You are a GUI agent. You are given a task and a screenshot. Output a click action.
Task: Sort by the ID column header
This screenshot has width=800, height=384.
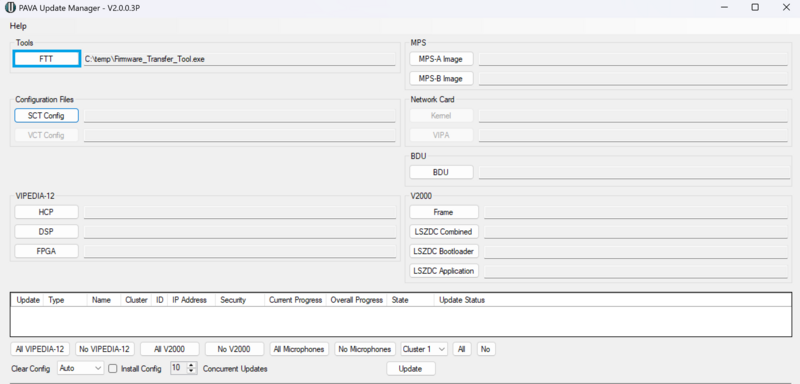pos(160,300)
